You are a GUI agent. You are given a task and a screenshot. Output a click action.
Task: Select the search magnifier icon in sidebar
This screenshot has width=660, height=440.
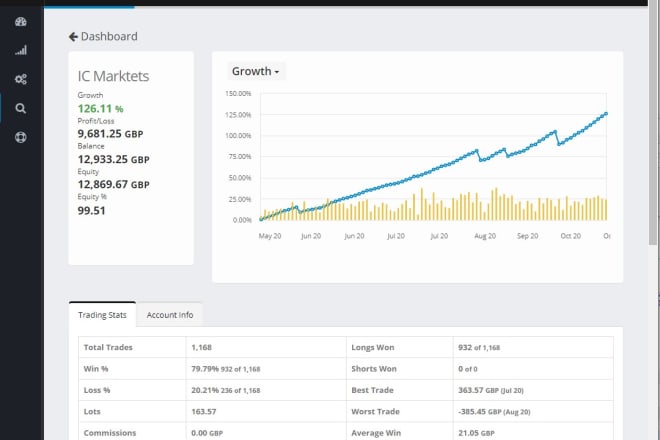click(x=21, y=108)
